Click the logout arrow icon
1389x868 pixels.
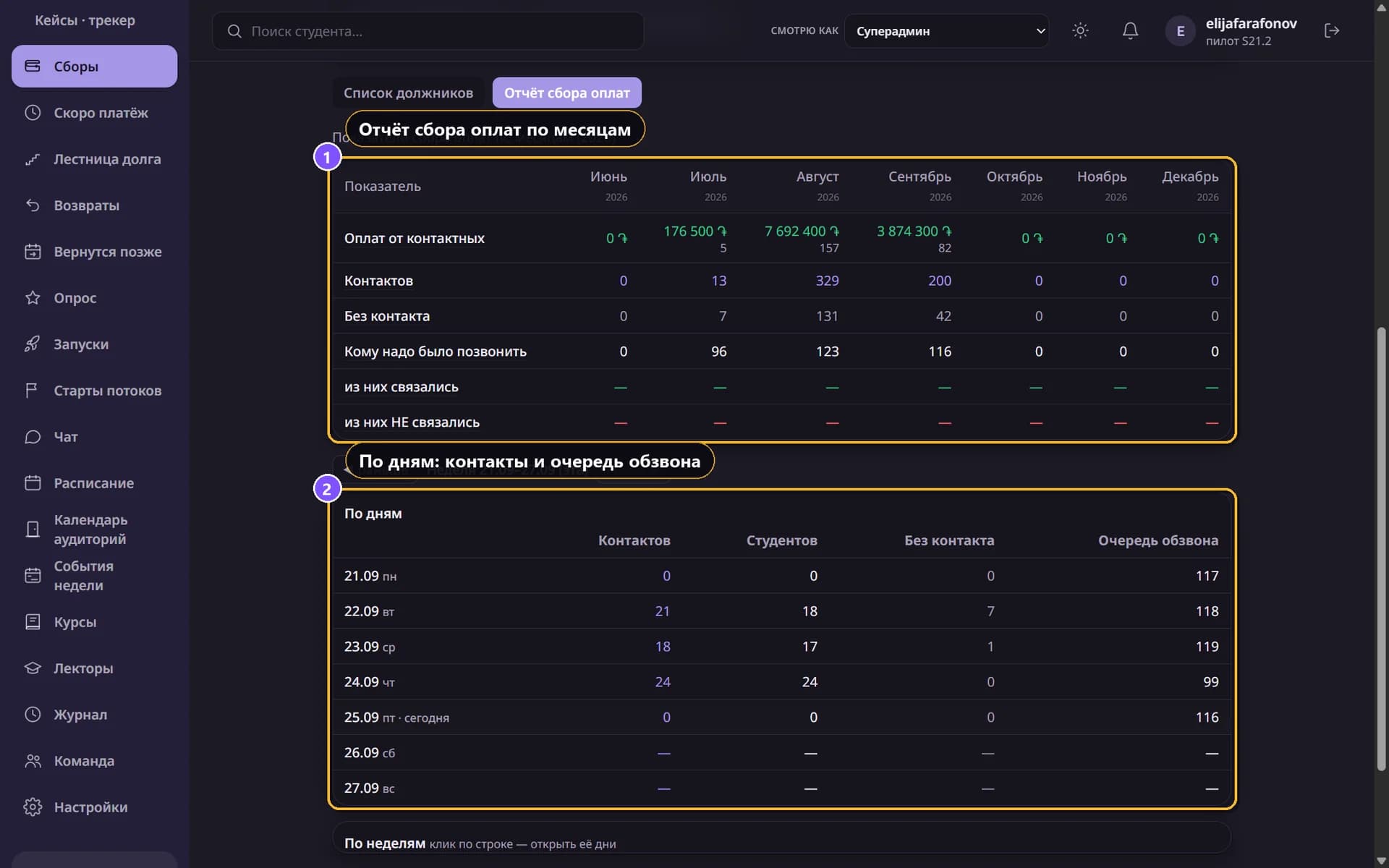[x=1332, y=30]
